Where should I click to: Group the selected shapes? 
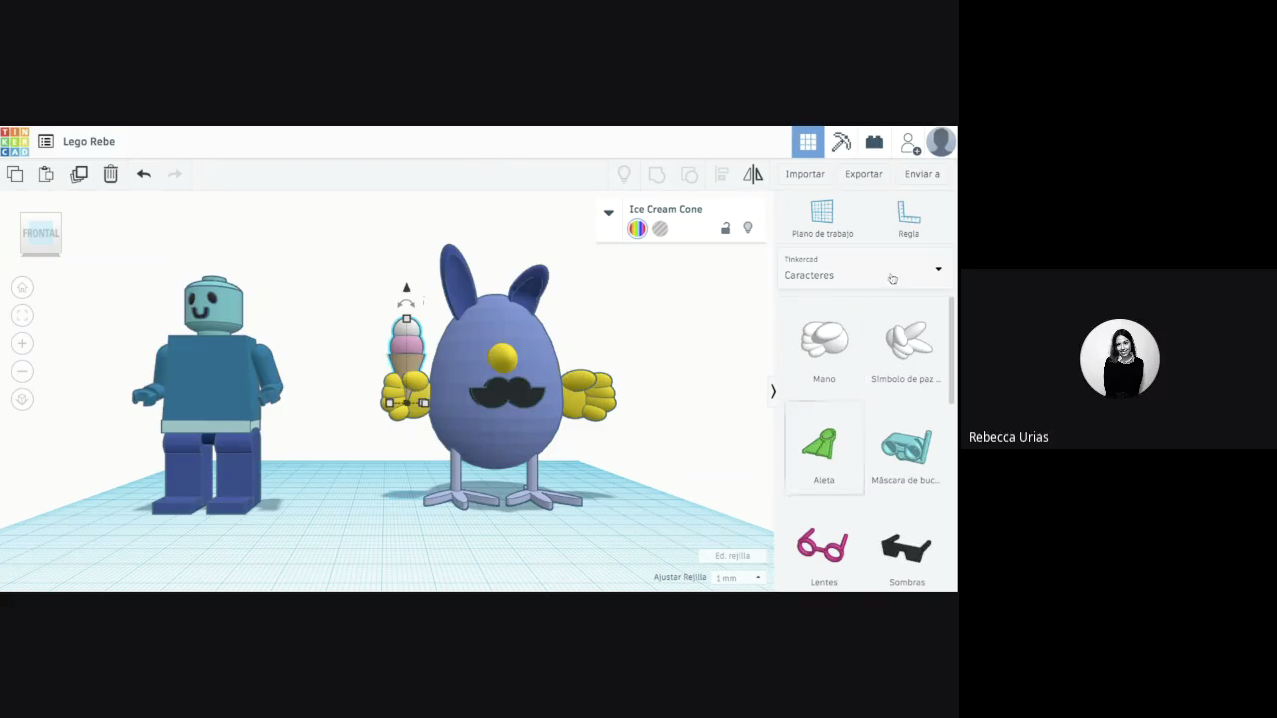click(657, 175)
